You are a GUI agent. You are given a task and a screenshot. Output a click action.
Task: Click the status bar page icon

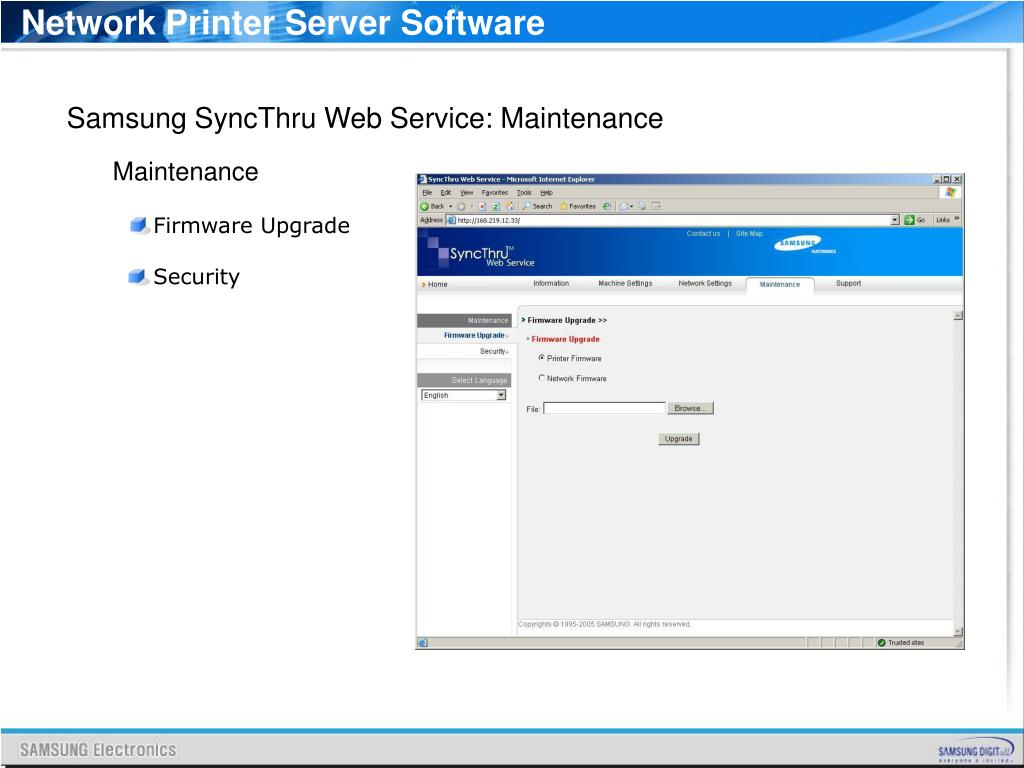pos(423,643)
